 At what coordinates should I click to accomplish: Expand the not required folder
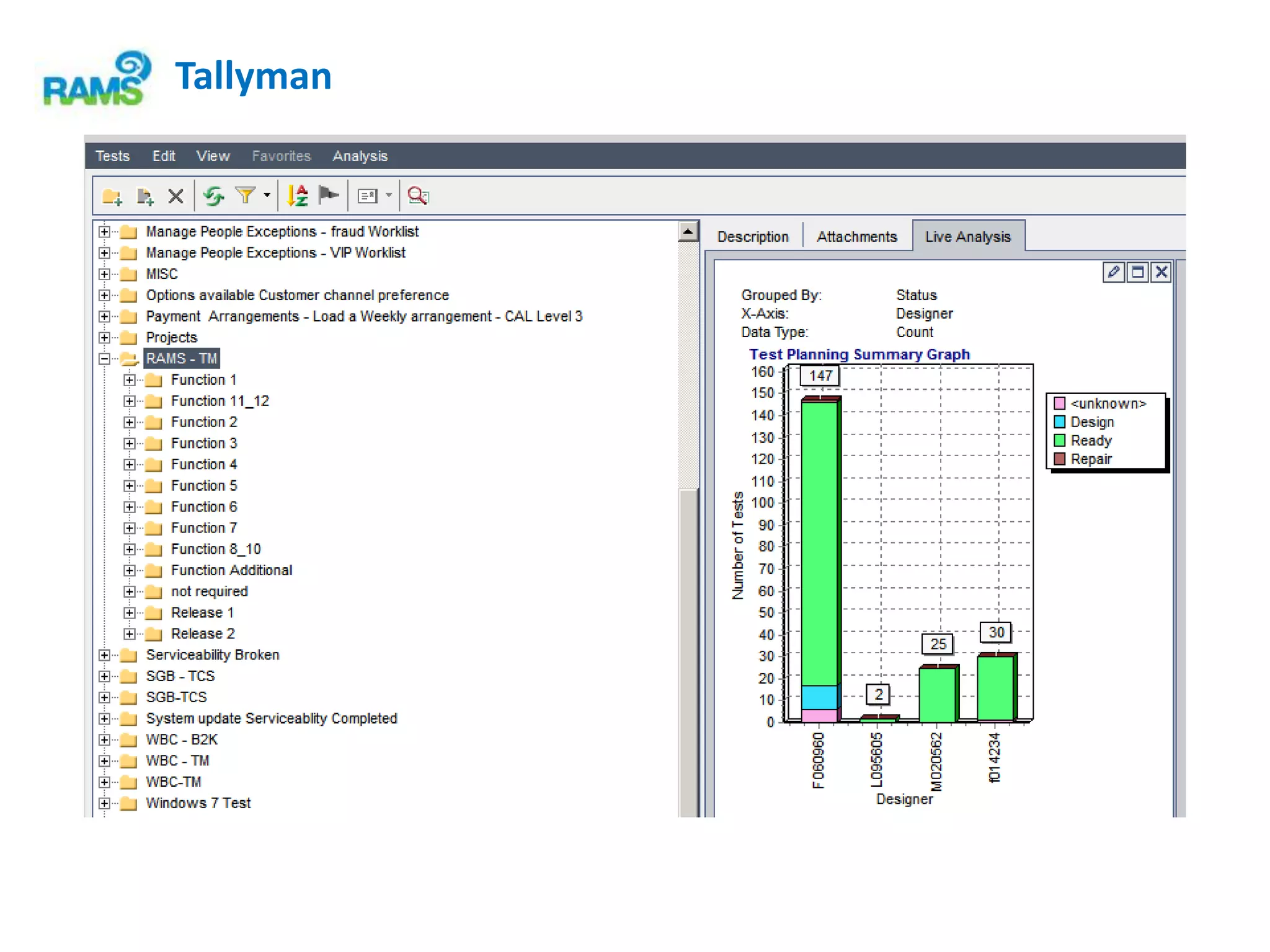coord(129,592)
